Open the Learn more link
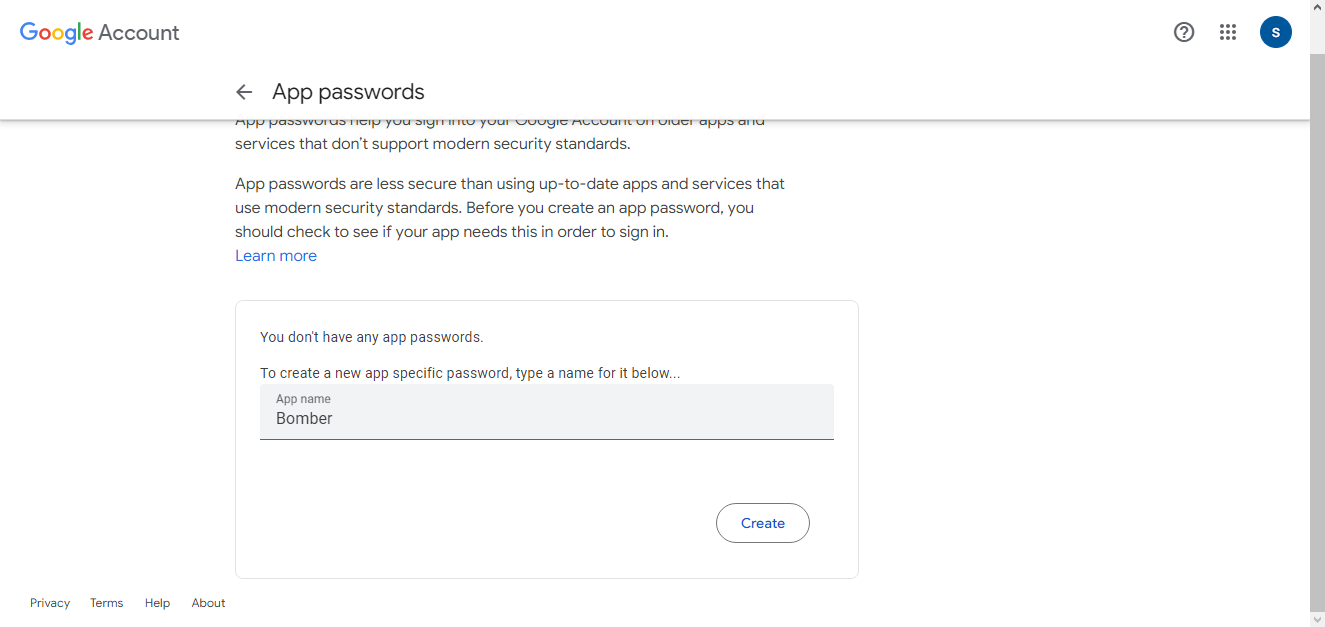 pyautogui.click(x=276, y=256)
